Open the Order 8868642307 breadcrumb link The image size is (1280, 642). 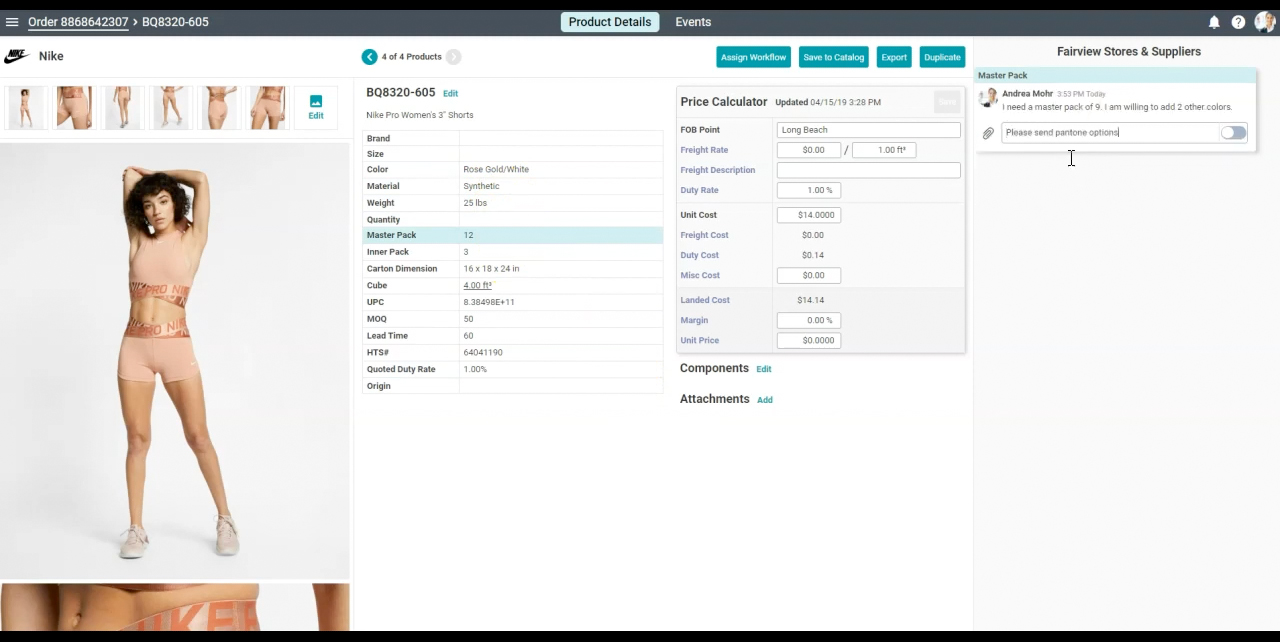pos(78,22)
